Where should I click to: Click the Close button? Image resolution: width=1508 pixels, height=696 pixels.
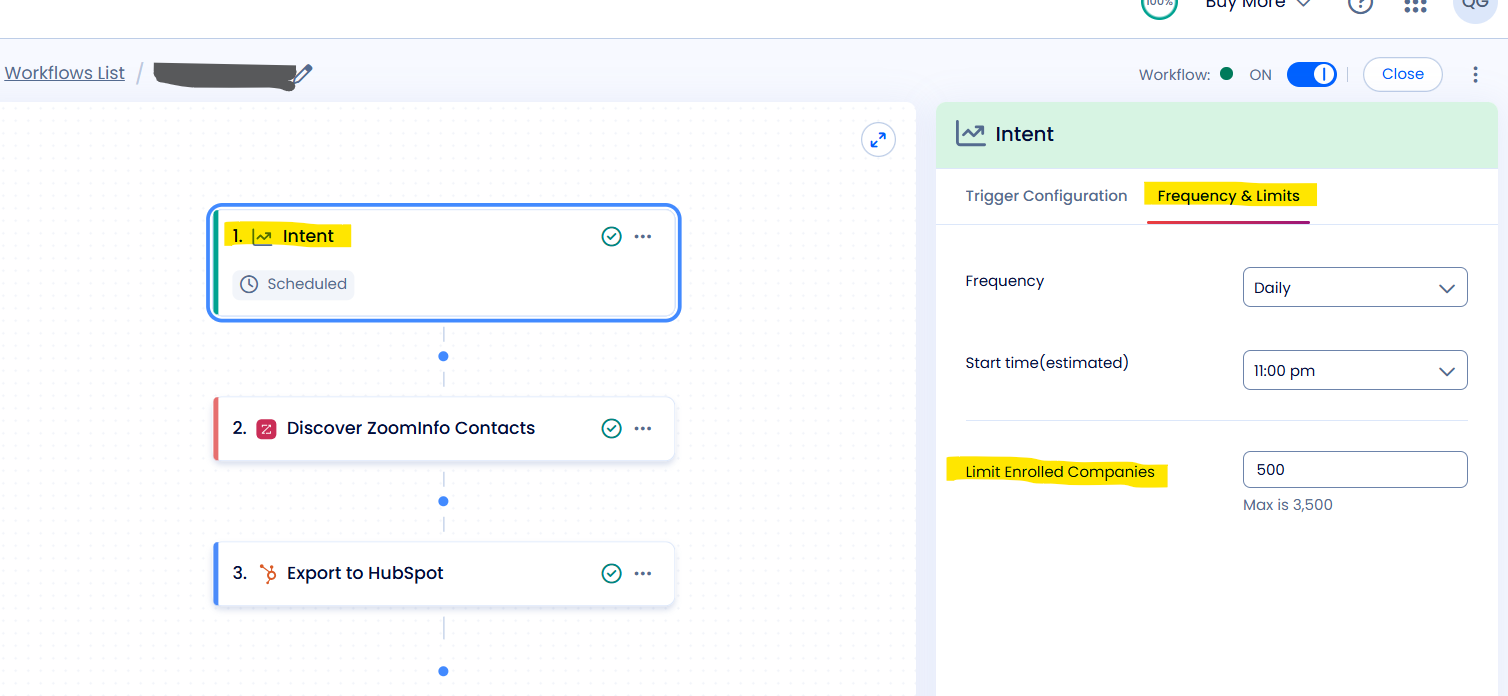coord(1402,74)
